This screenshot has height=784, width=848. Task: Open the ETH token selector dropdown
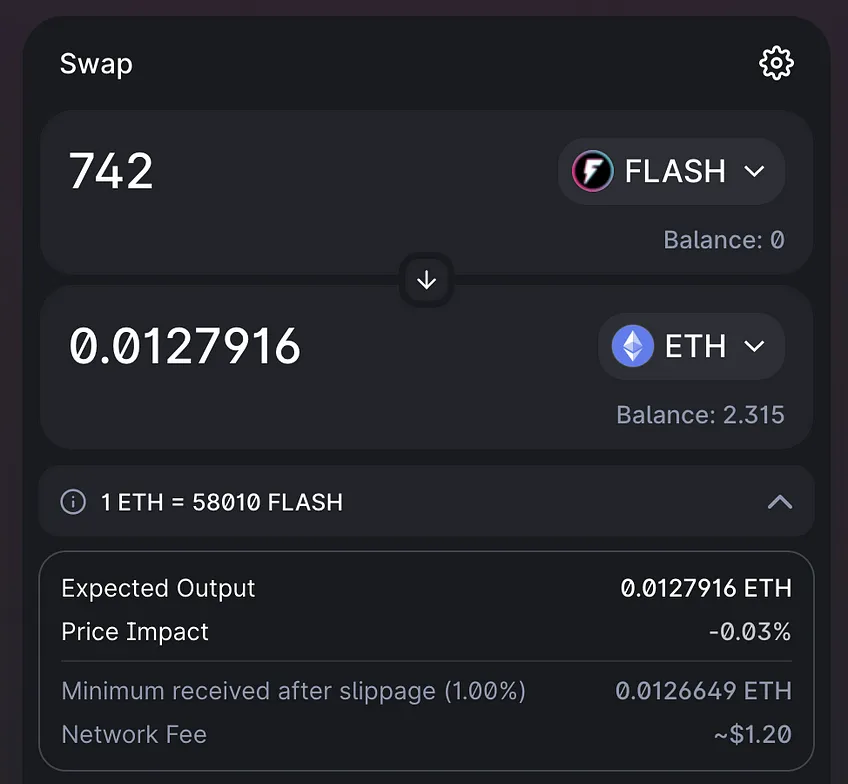(x=691, y=346)
